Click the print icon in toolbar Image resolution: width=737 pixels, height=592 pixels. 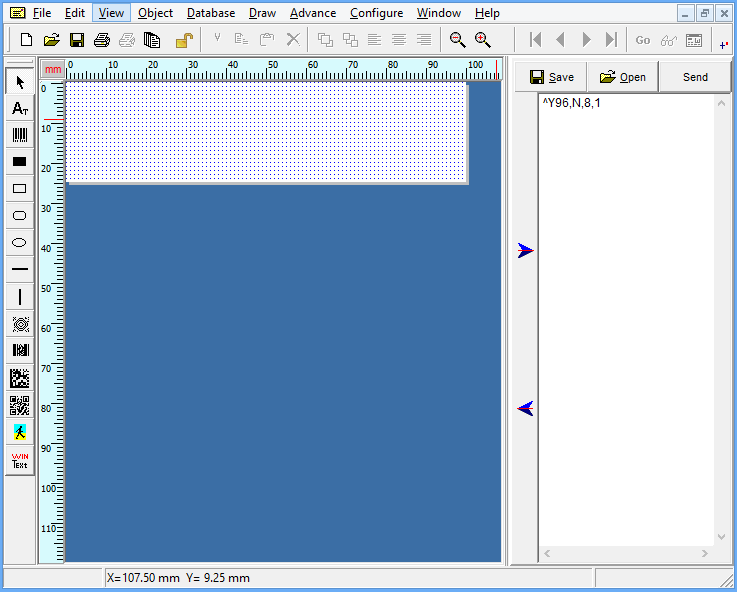click(101, 40)
